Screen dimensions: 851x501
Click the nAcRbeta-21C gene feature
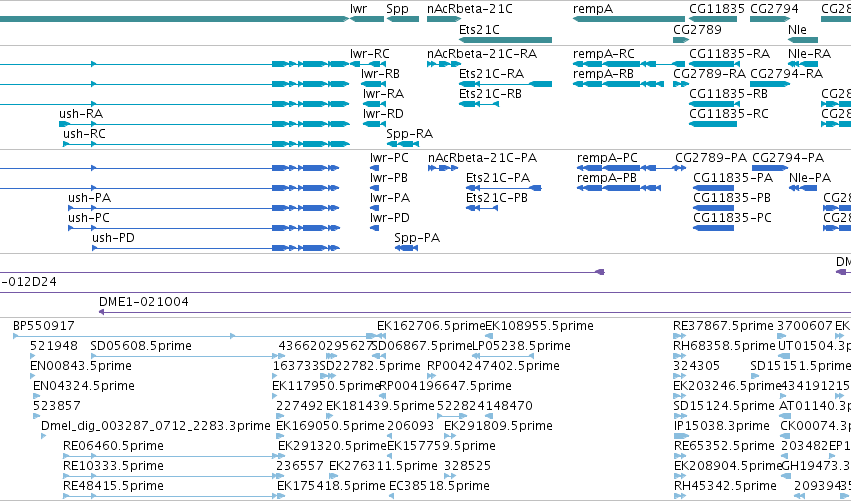tap(444, 20)
